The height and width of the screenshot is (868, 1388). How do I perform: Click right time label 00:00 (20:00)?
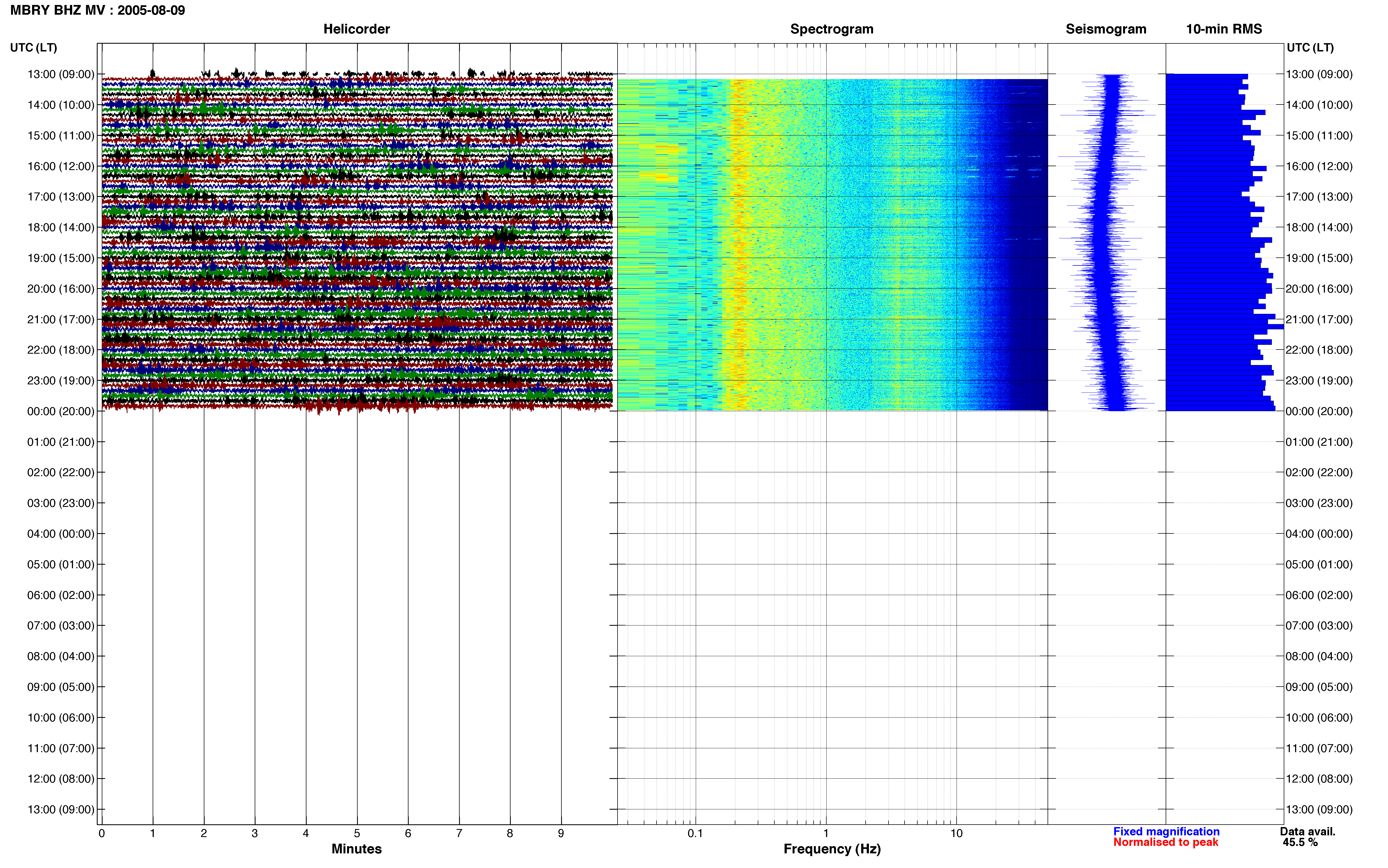1319,411
